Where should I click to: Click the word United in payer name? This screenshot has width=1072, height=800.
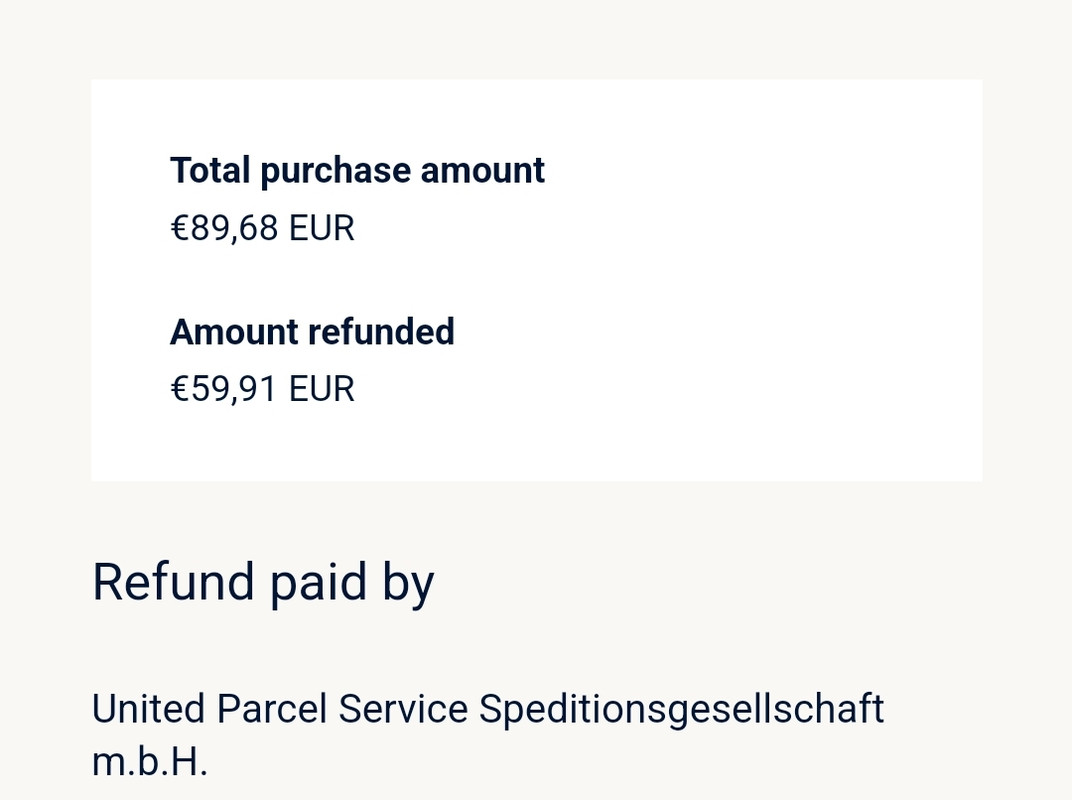click(x=148, y=709)
